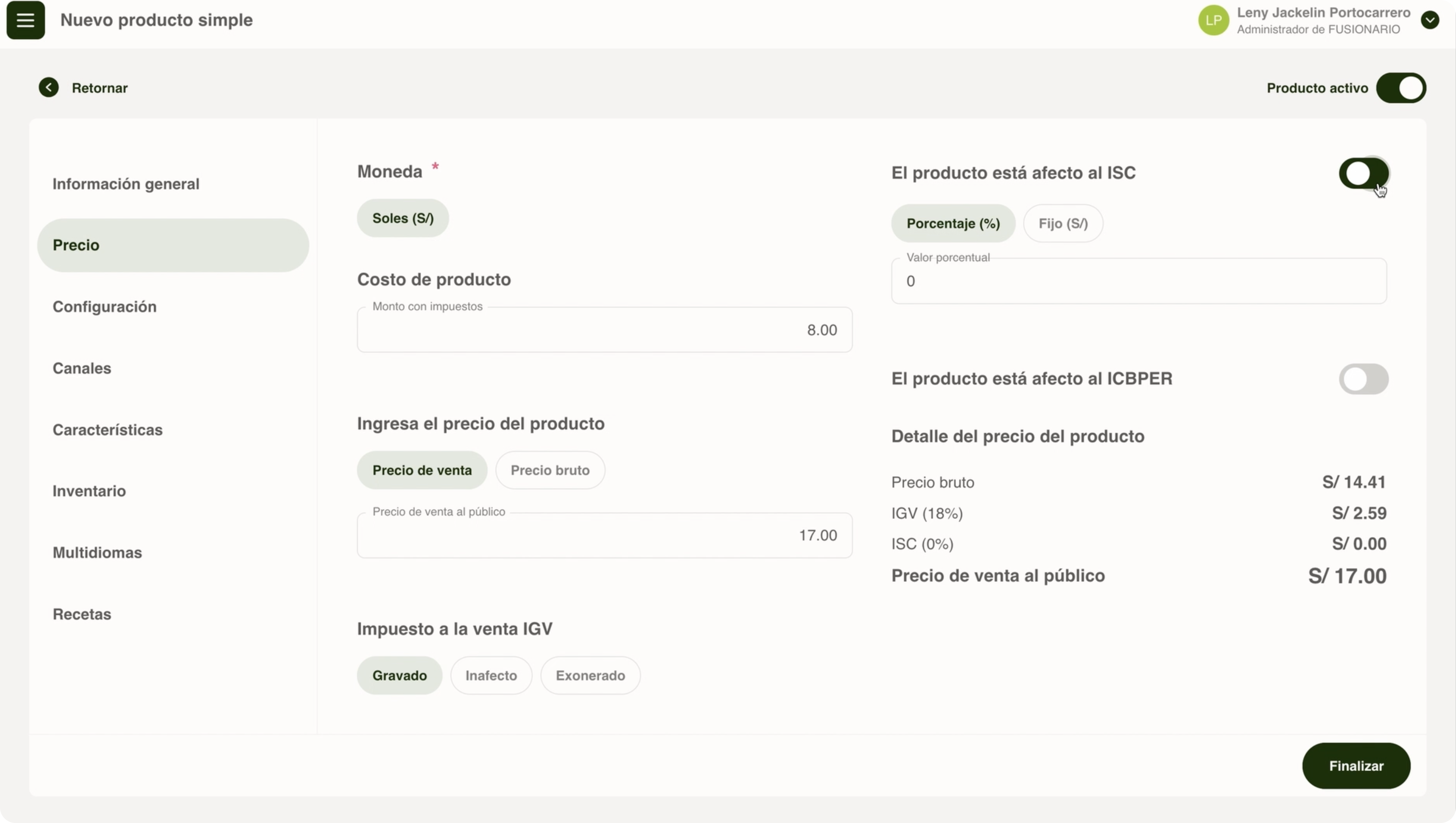Go to the Canales section
1456x823 pixels.
tap(82, 368)
